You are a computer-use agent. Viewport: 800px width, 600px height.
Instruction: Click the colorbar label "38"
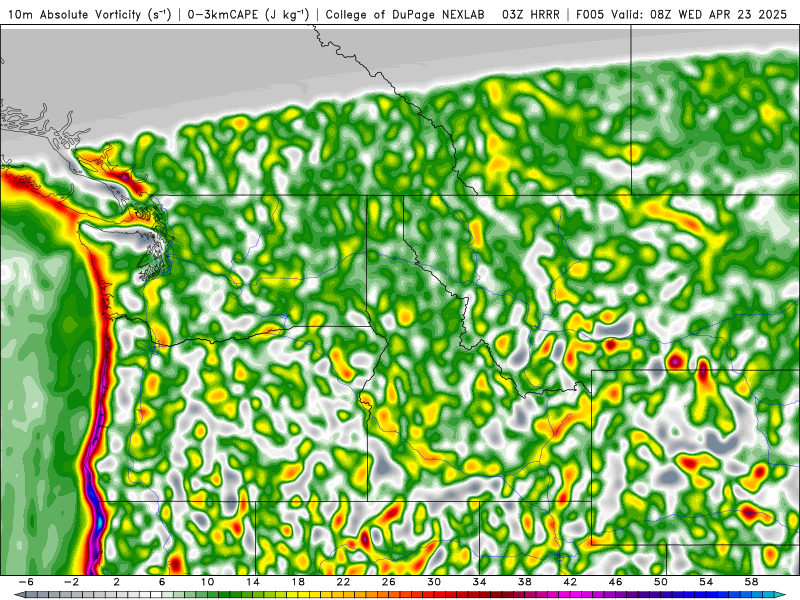tap(524, 581)
